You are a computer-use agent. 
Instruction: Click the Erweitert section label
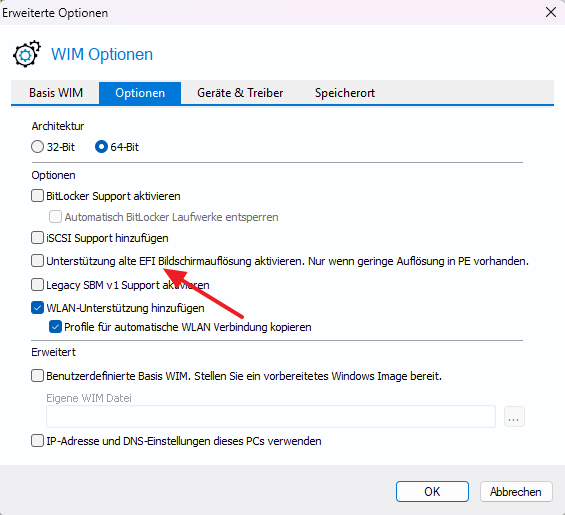pyautogui.click(x=53, y=352)
